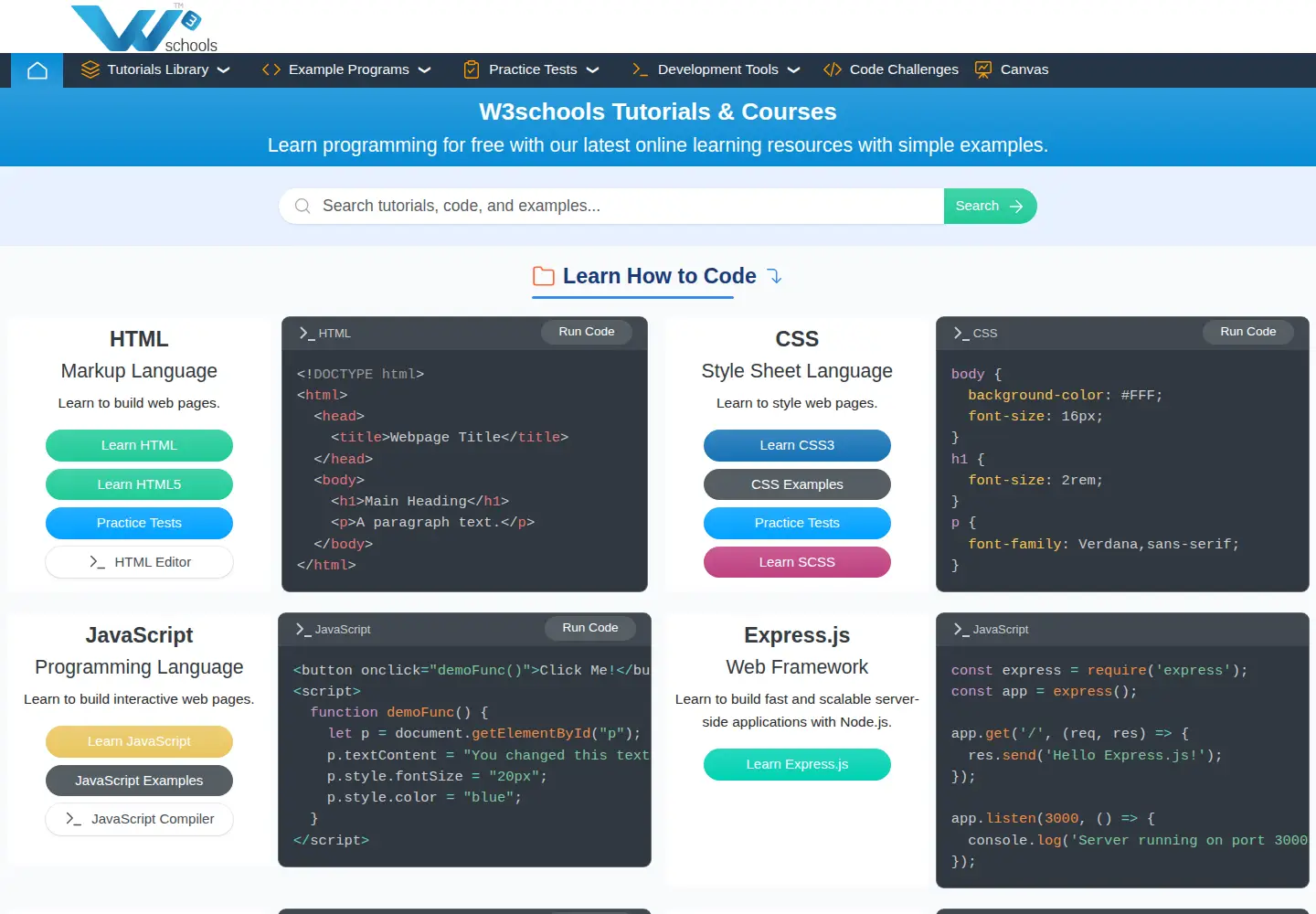Click the terminal icon in HTML code panel header

click(307, 334)
